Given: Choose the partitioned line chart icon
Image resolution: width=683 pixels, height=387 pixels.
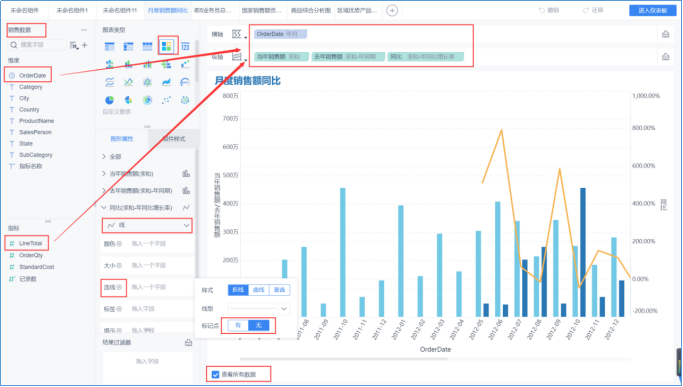Looking at the screenshot, I should [109, 82].
